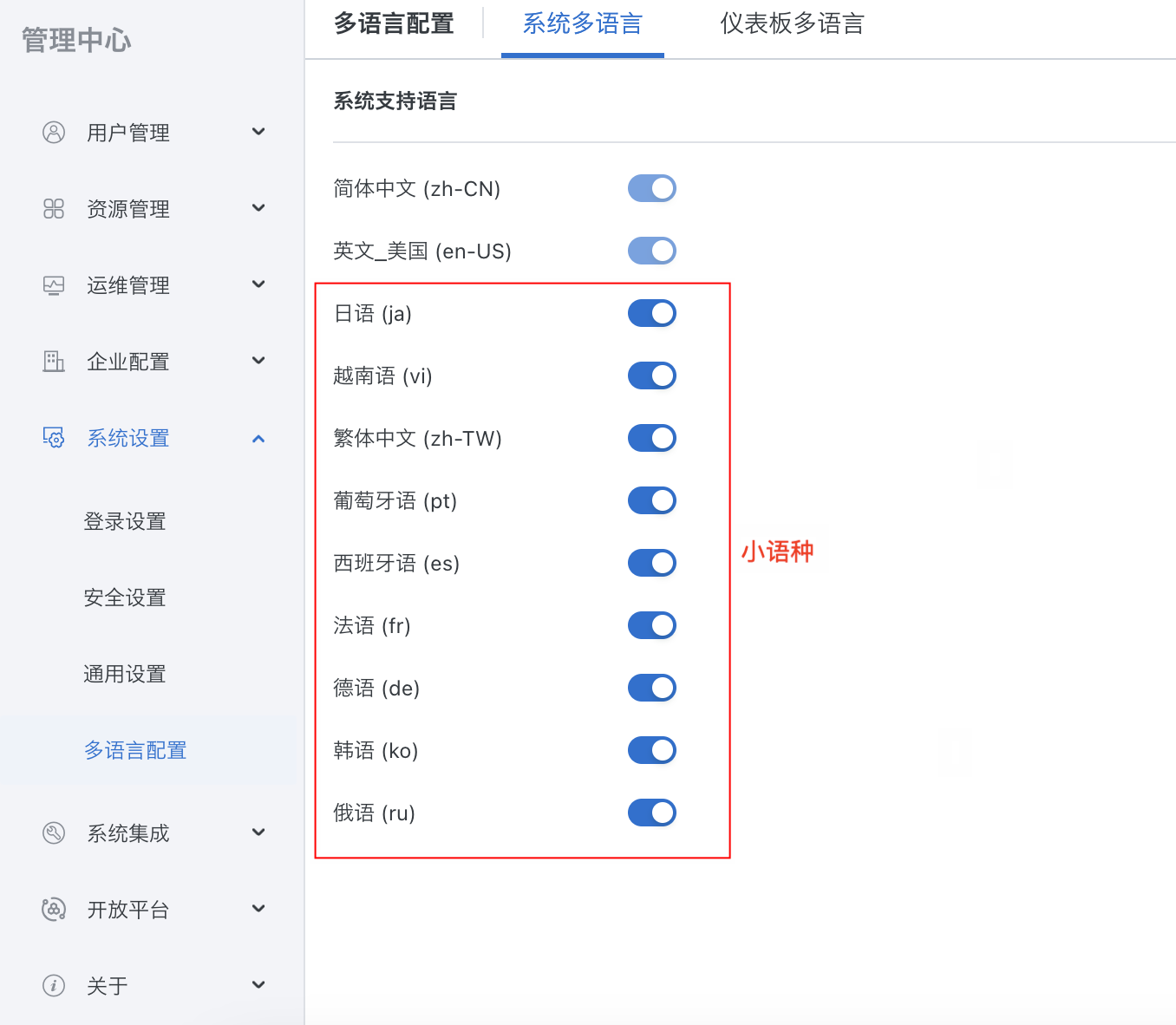The height and width of the screenshot is (1025, 1176).
Task: Click 运维管理 menu label
Action: 128,285
